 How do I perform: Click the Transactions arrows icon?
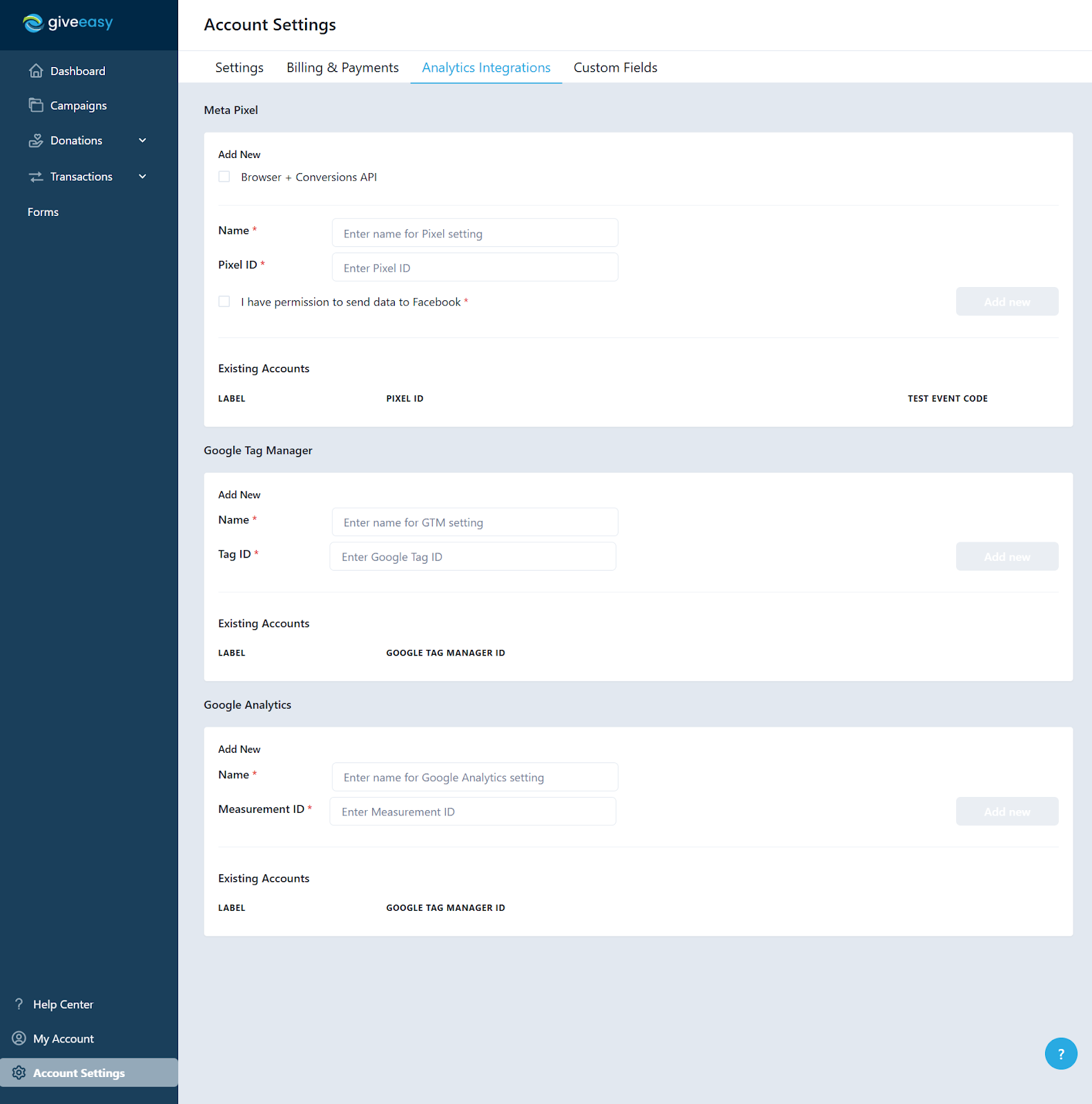coord(36,177)
